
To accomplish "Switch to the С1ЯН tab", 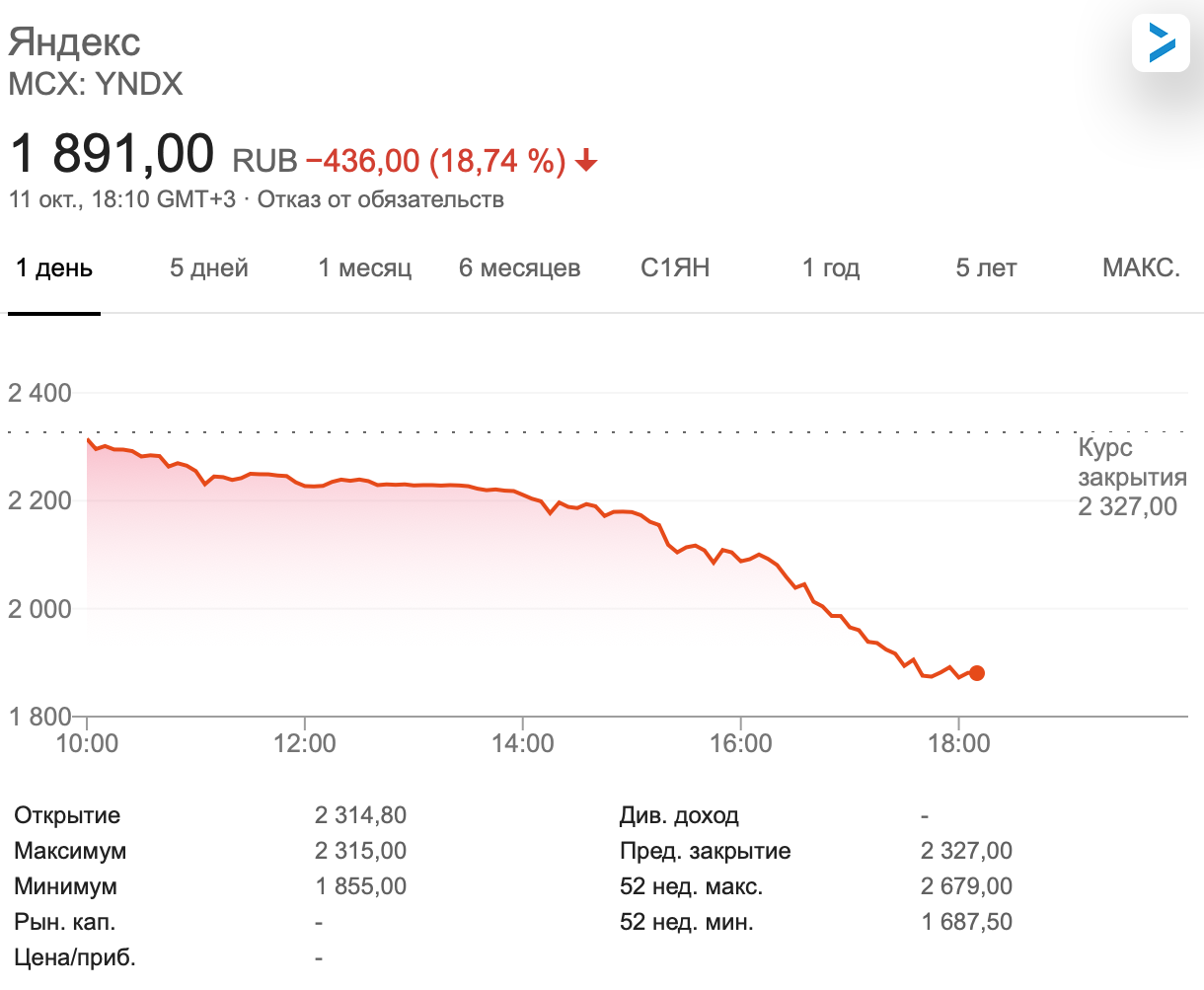I will pyautogui.click(x=675, y=268).
